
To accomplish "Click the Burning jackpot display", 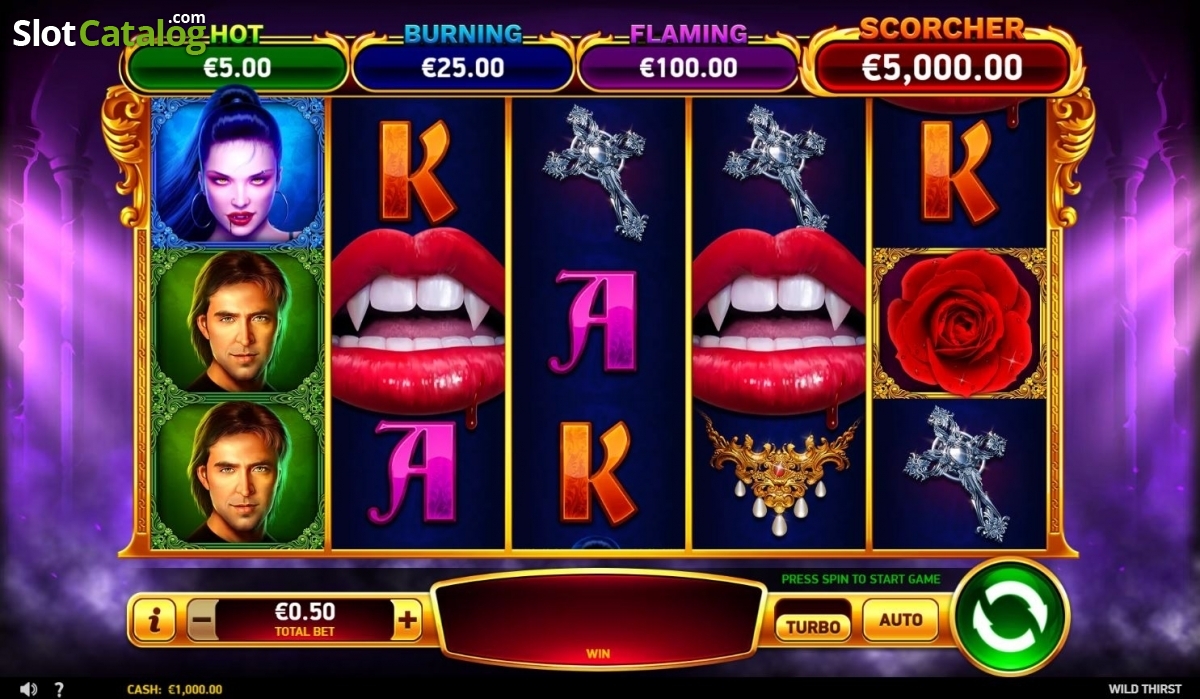I will (462, 68).
